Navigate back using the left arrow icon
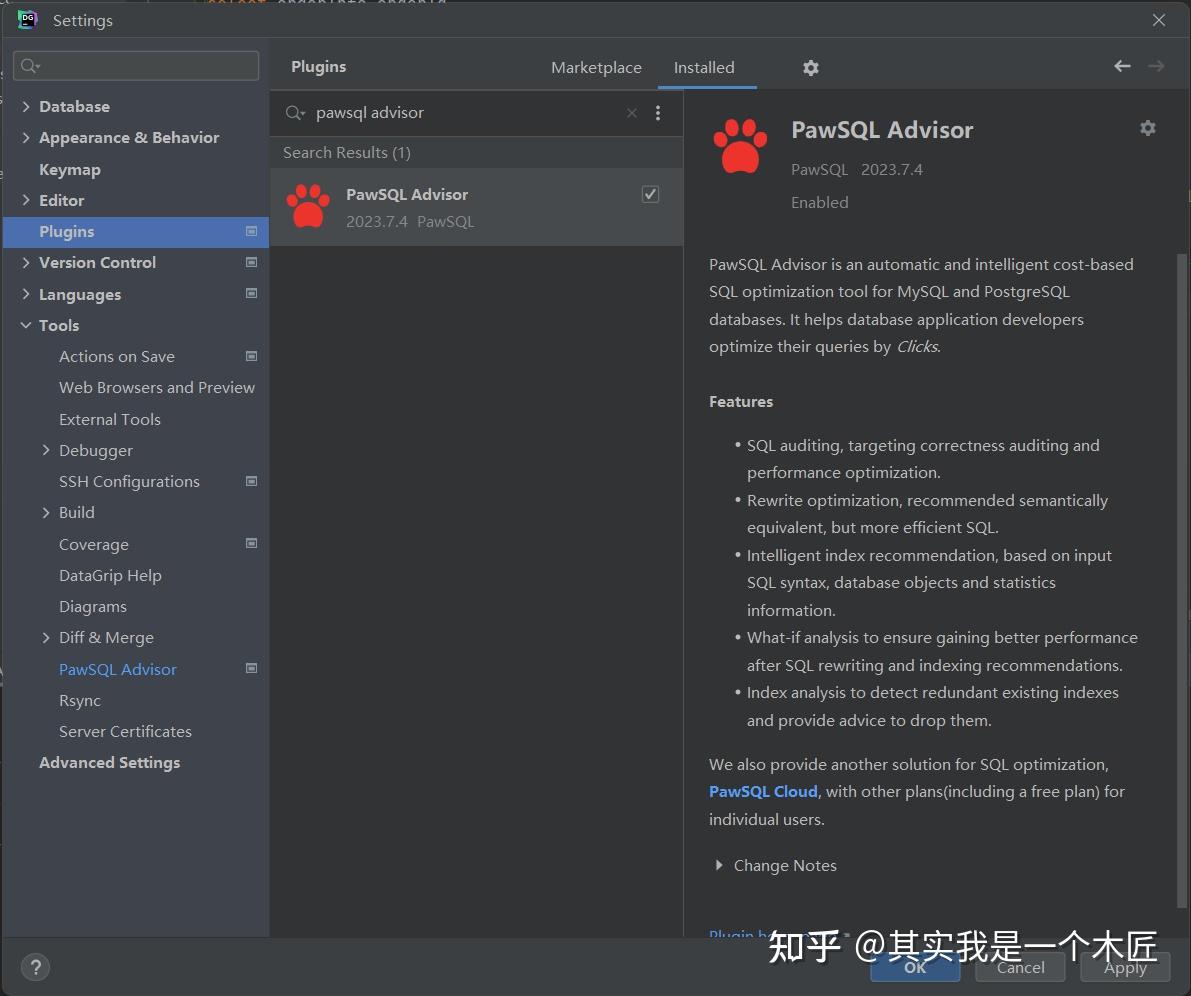1191x996 pixels. [x=1122, y=65]
